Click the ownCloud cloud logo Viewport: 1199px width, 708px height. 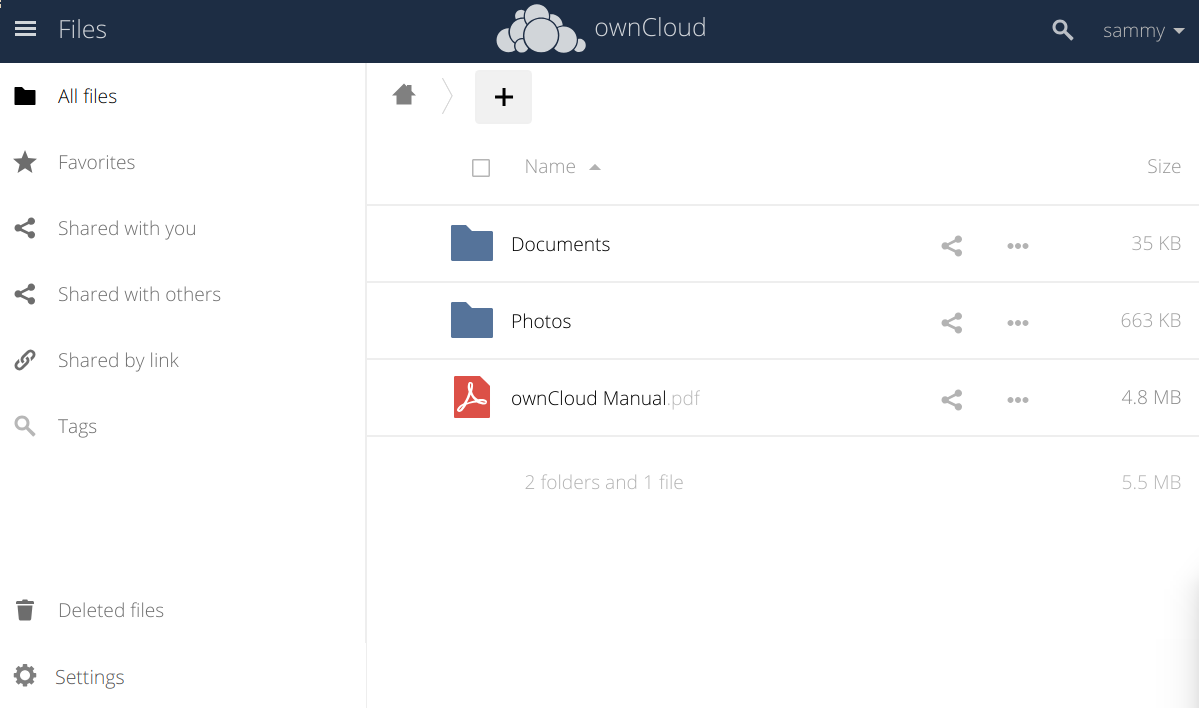coord(541,30)
